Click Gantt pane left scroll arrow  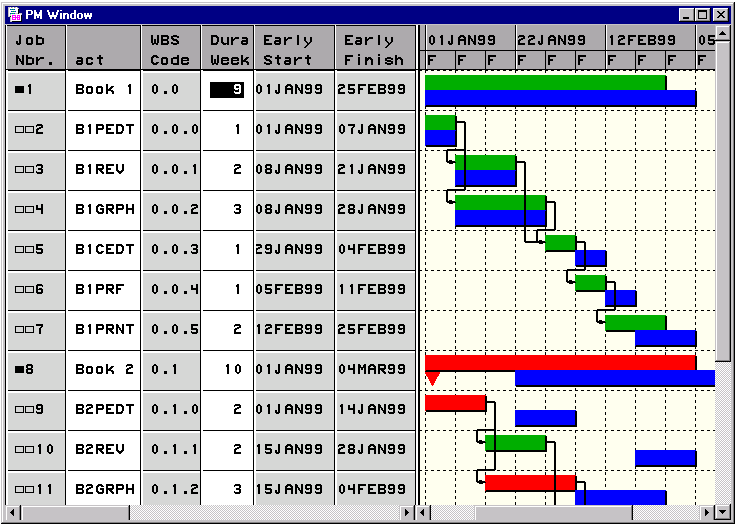click(422, 512)
